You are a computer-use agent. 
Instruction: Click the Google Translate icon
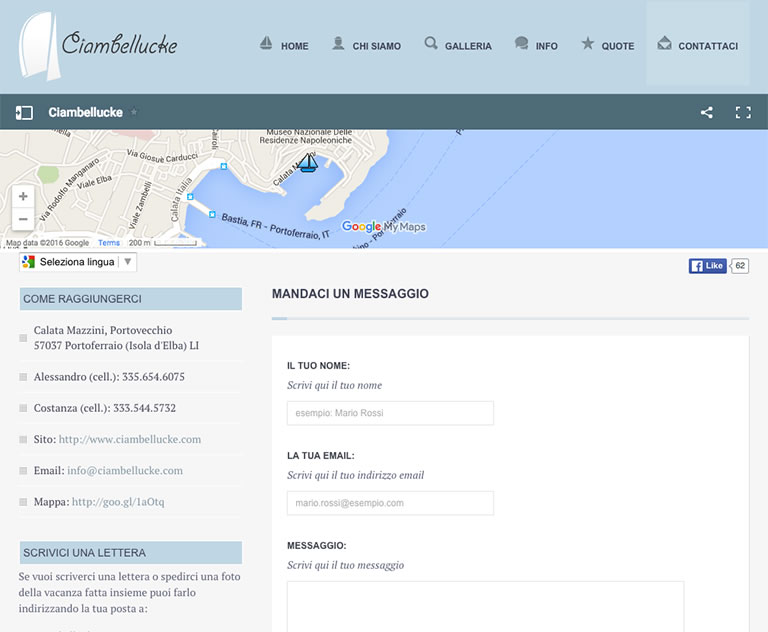tap(28, 262)
